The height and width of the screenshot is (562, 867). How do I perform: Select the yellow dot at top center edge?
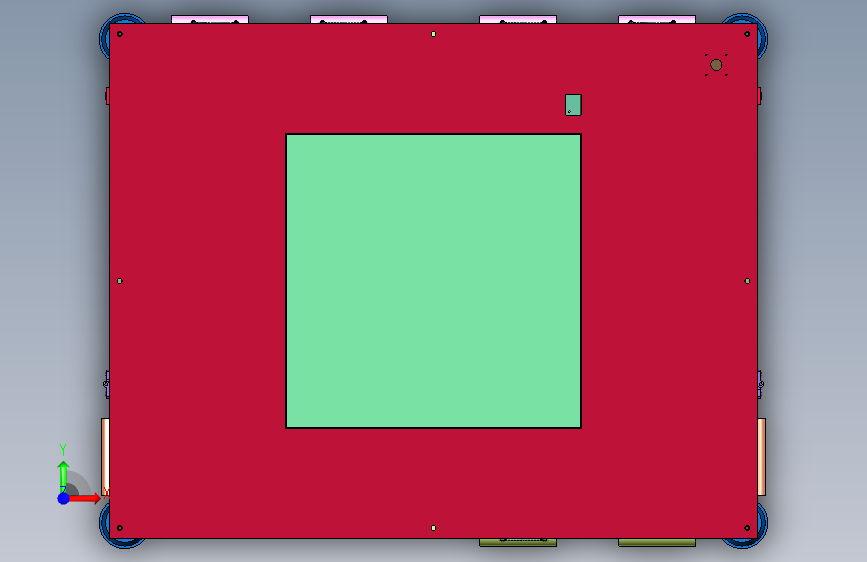pyautogui.click(x=434, y=34)
